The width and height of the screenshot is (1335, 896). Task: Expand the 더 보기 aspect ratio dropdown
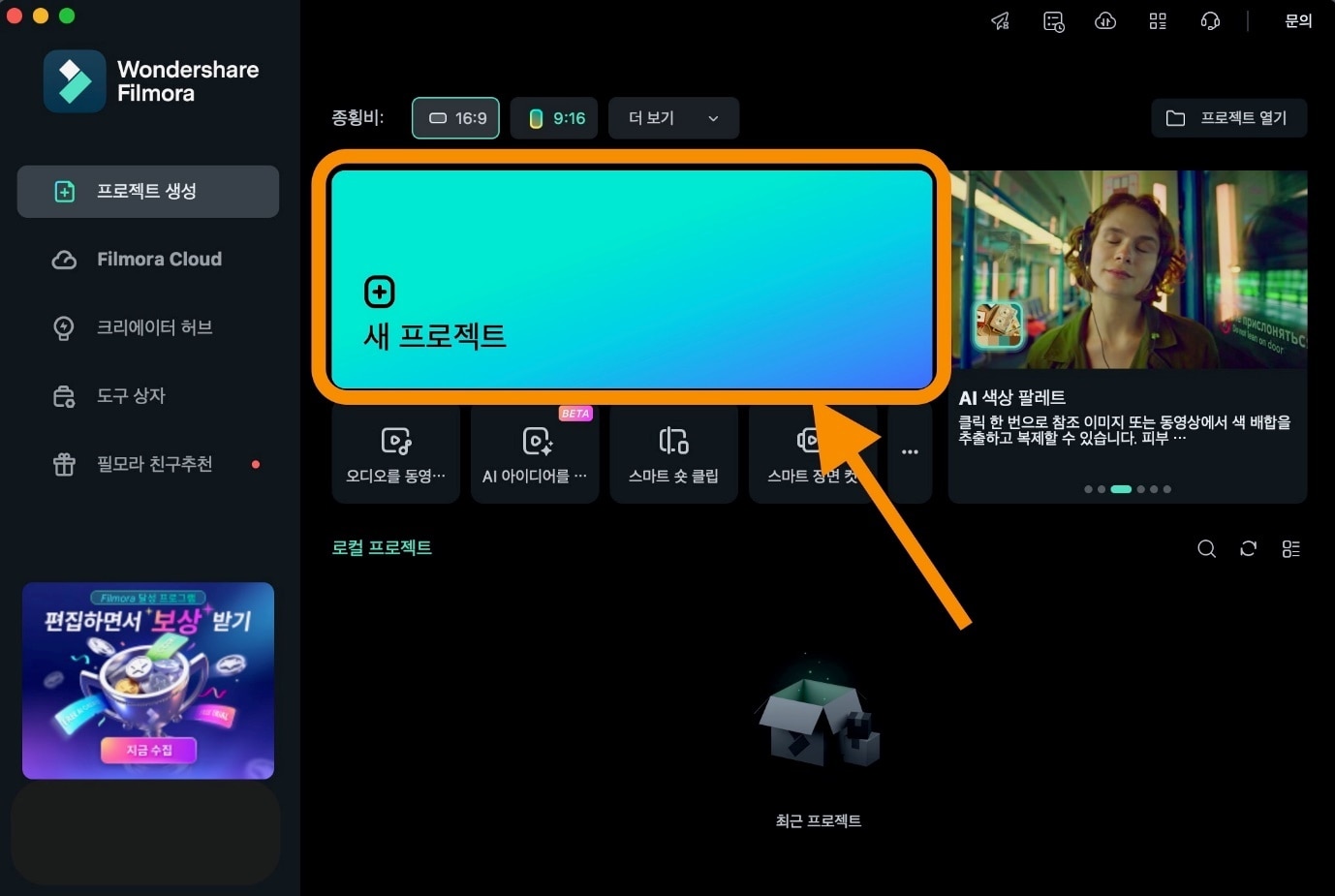click(673, 118)
